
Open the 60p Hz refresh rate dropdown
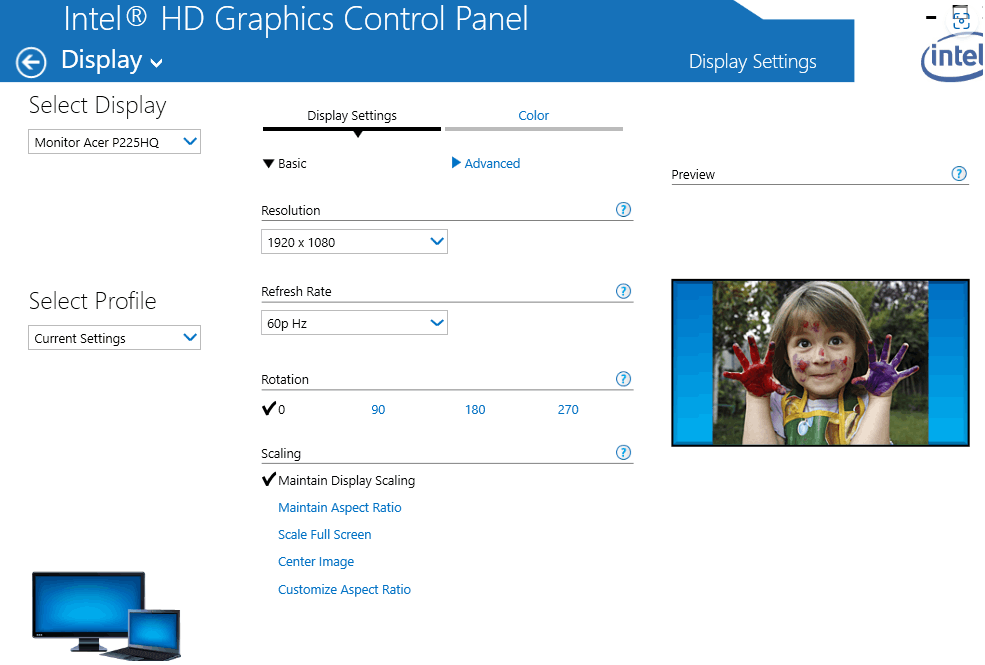(x=354, y=323)
